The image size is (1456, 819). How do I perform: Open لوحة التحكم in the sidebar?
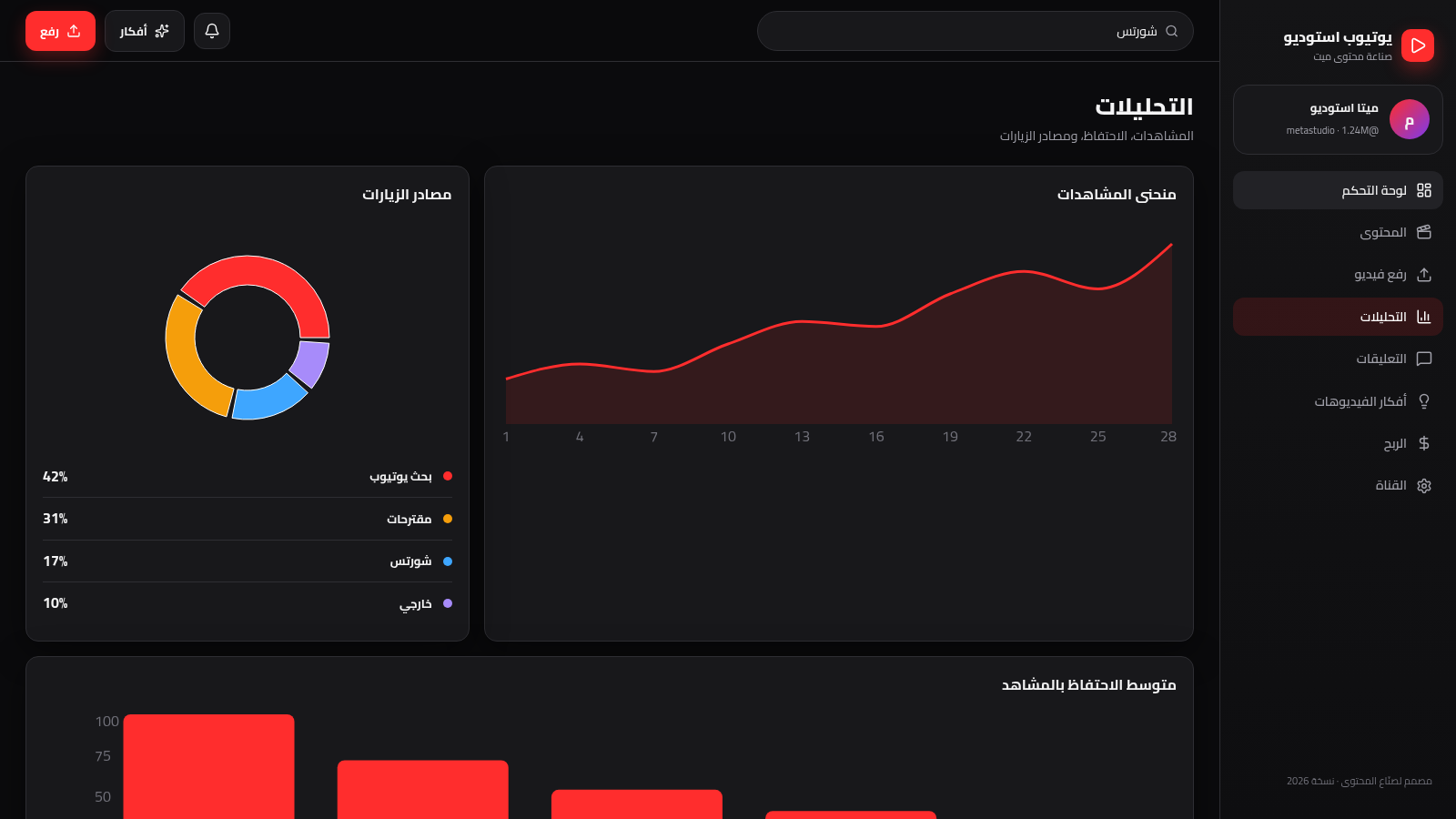coord(1338,190)
